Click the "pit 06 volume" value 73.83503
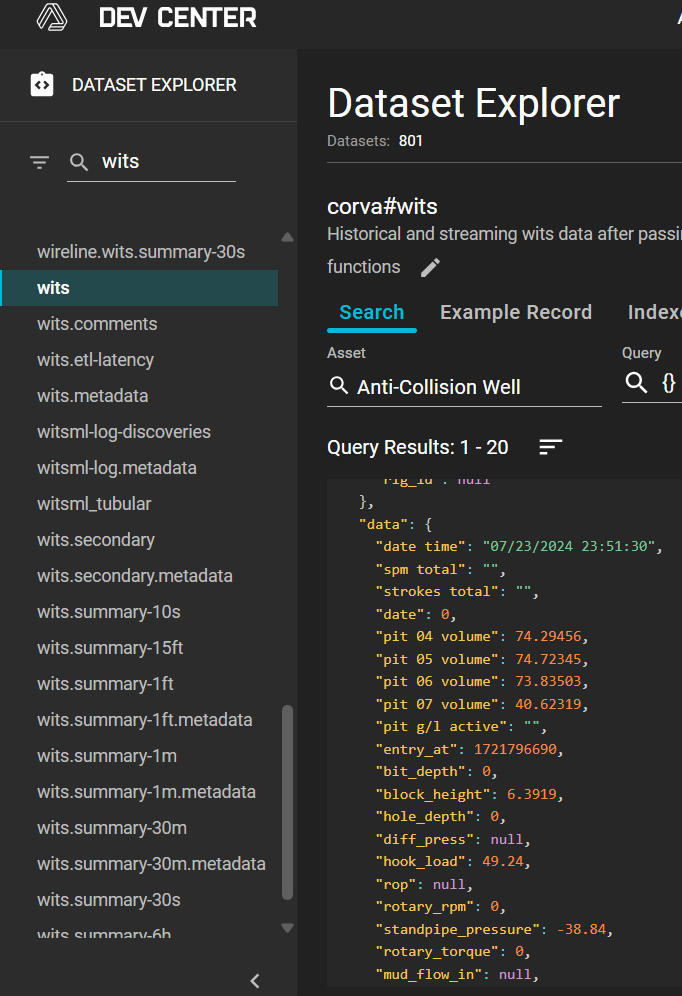 [549, 682]
